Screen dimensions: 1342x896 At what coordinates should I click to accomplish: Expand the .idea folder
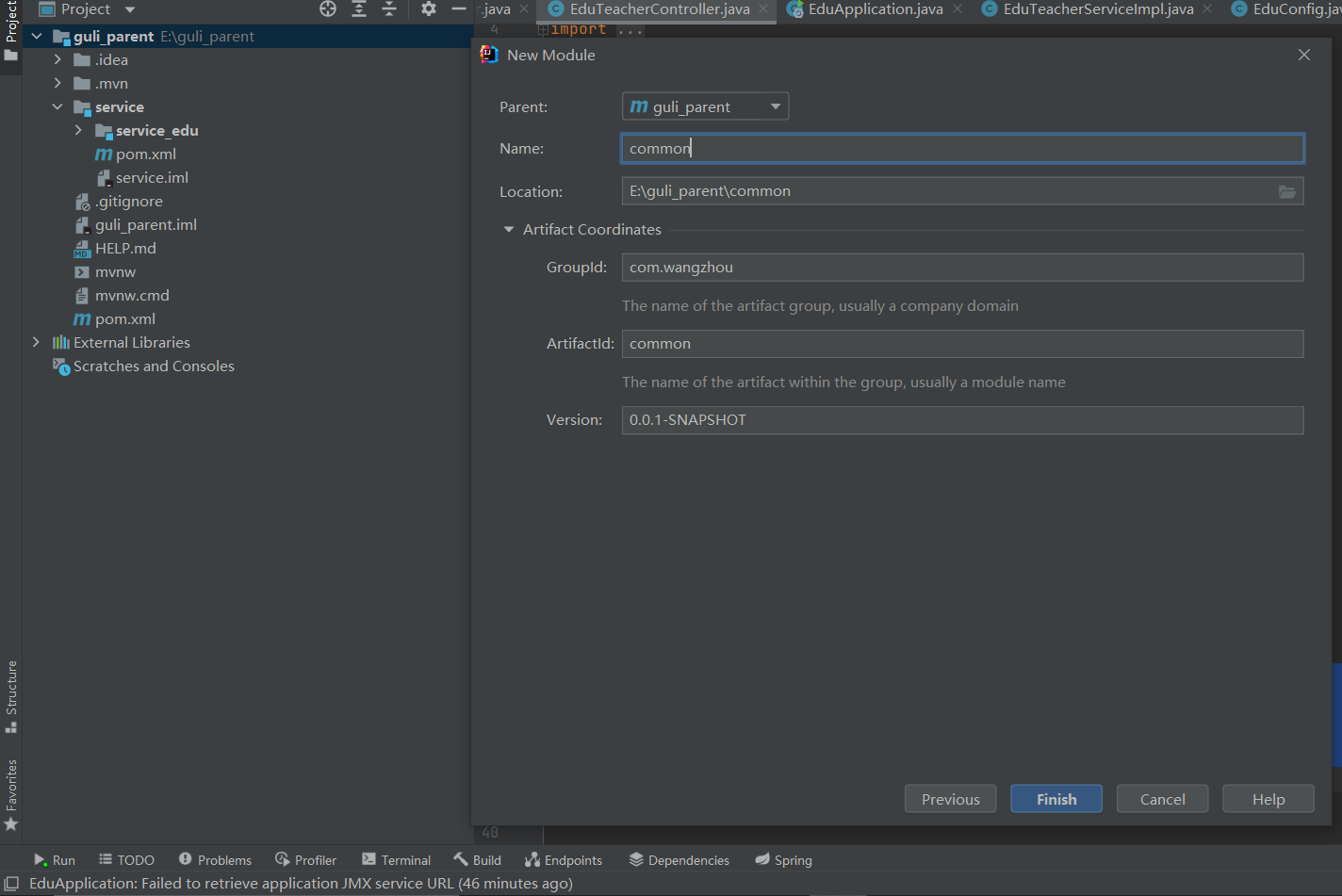click(x=57, y=59)
